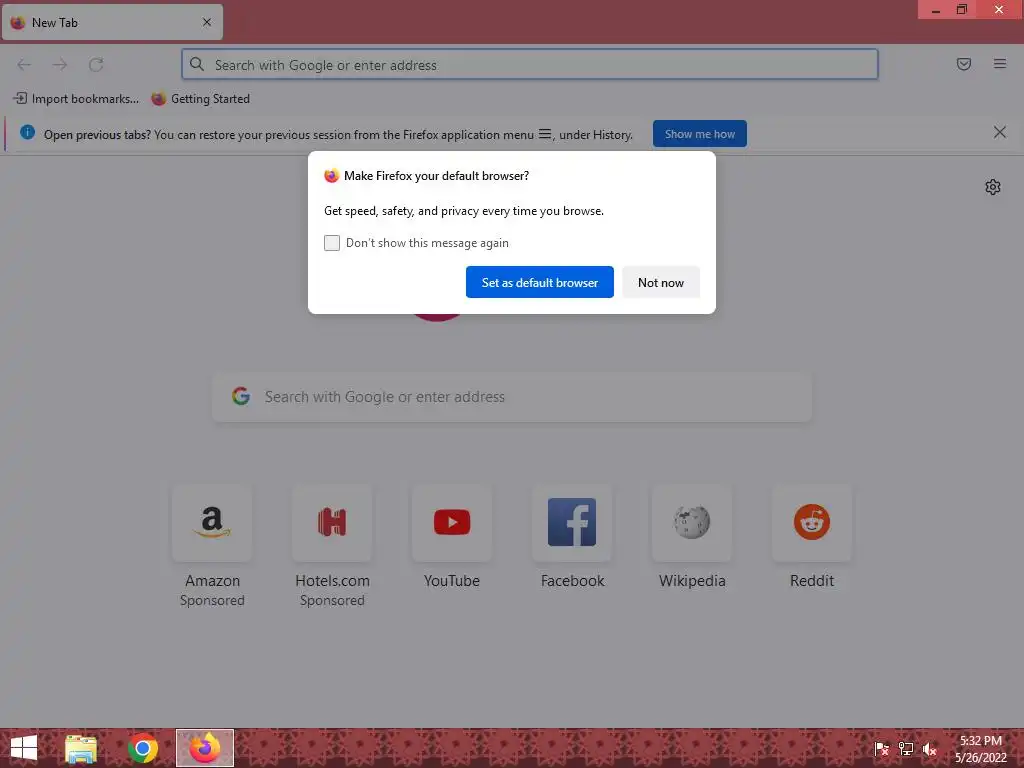Open Getting Started bookmark
The width and height of the screenshot is (1024, 768).
click(x=201, y=99)
